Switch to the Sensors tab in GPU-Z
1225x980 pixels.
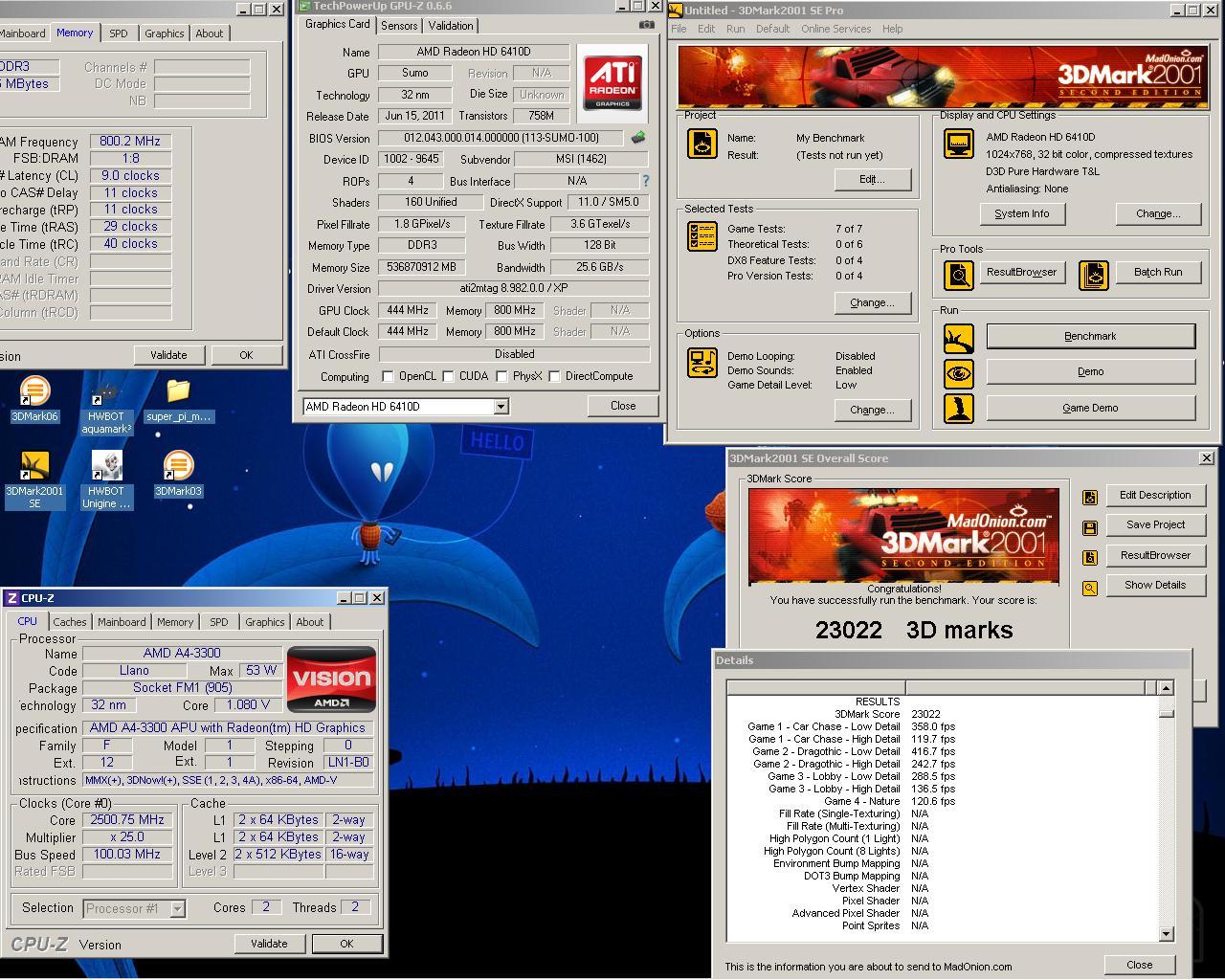pyautogui.click(x=399, y=26)
